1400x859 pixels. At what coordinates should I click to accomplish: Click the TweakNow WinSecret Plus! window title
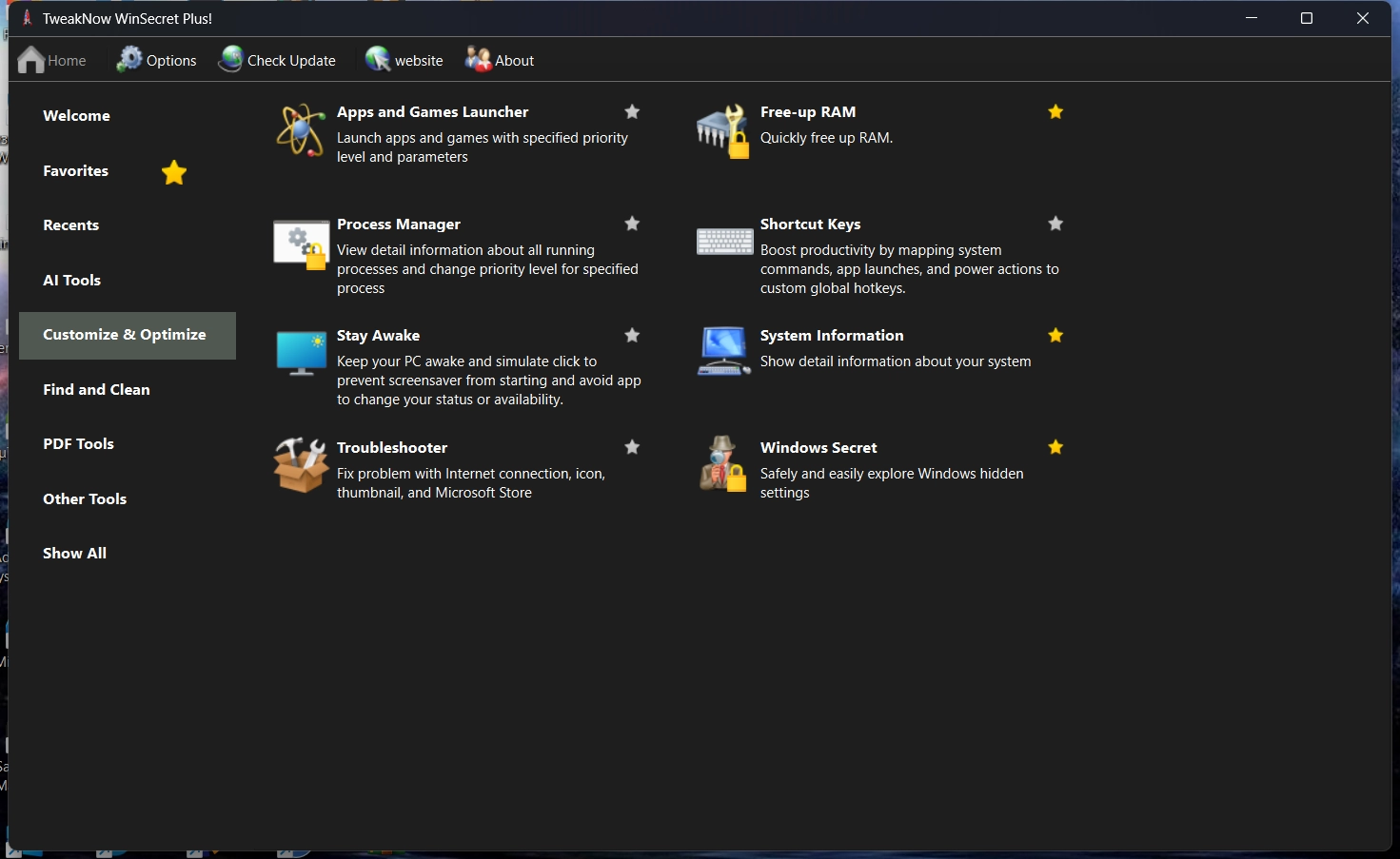128,19
